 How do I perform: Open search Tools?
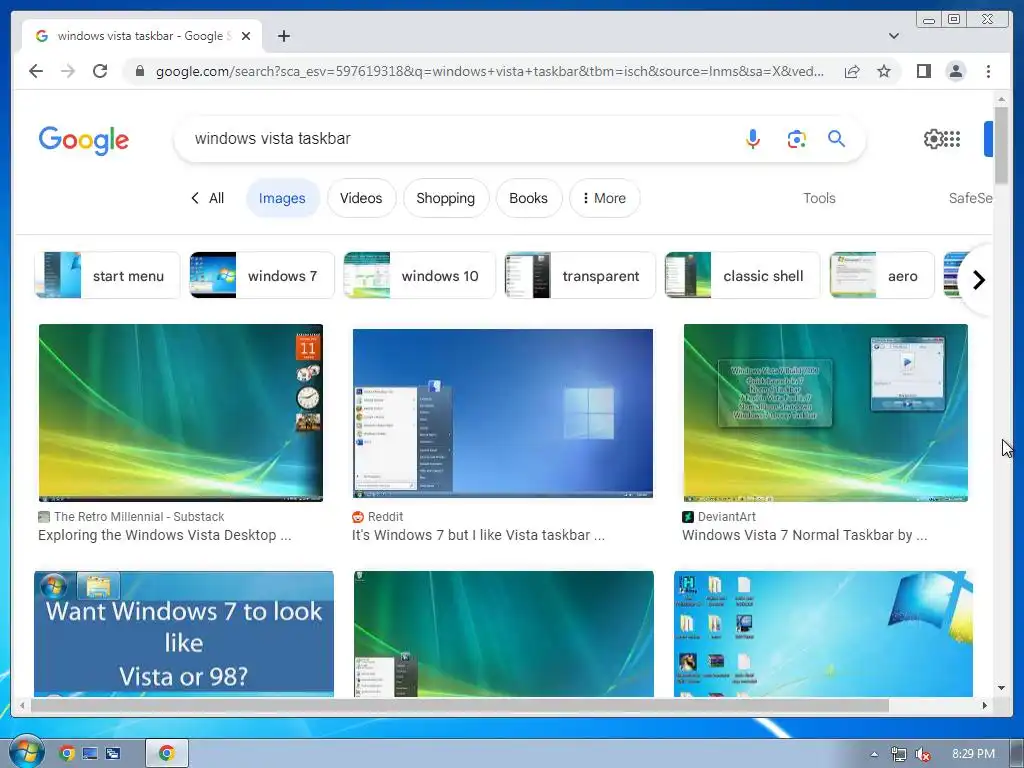pos(819,198)
